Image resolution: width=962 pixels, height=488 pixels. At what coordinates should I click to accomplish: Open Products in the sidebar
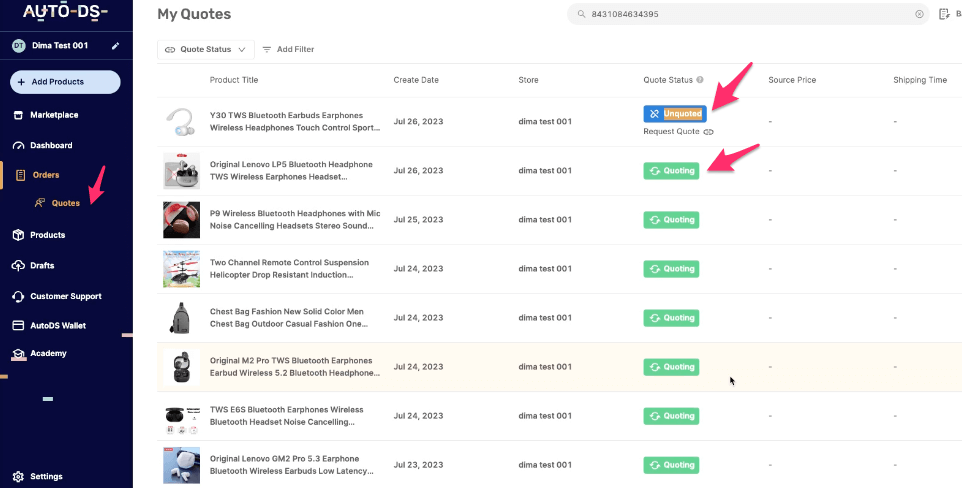47,235
